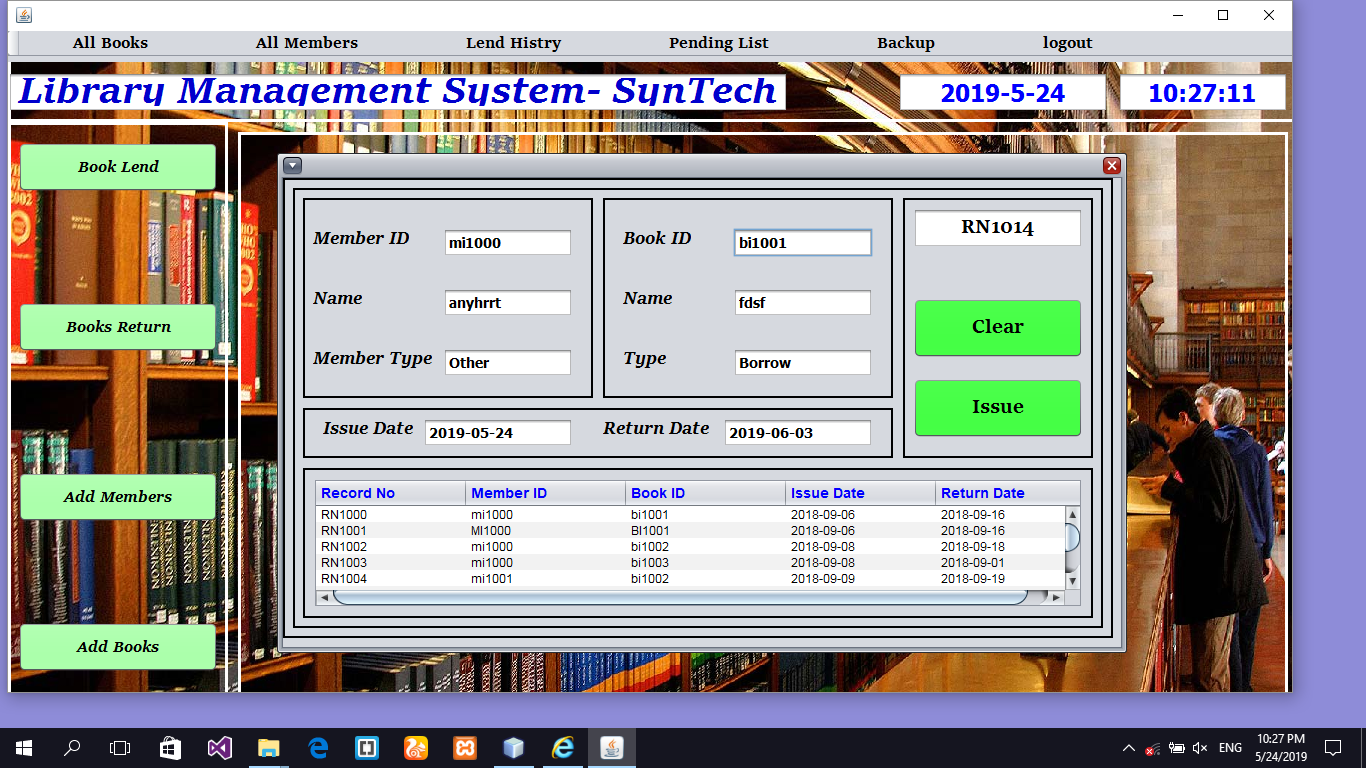Open UC Browser from taskbar
Screen dimensions: 1366x768
pyautogui.click(x=415, y=747)
